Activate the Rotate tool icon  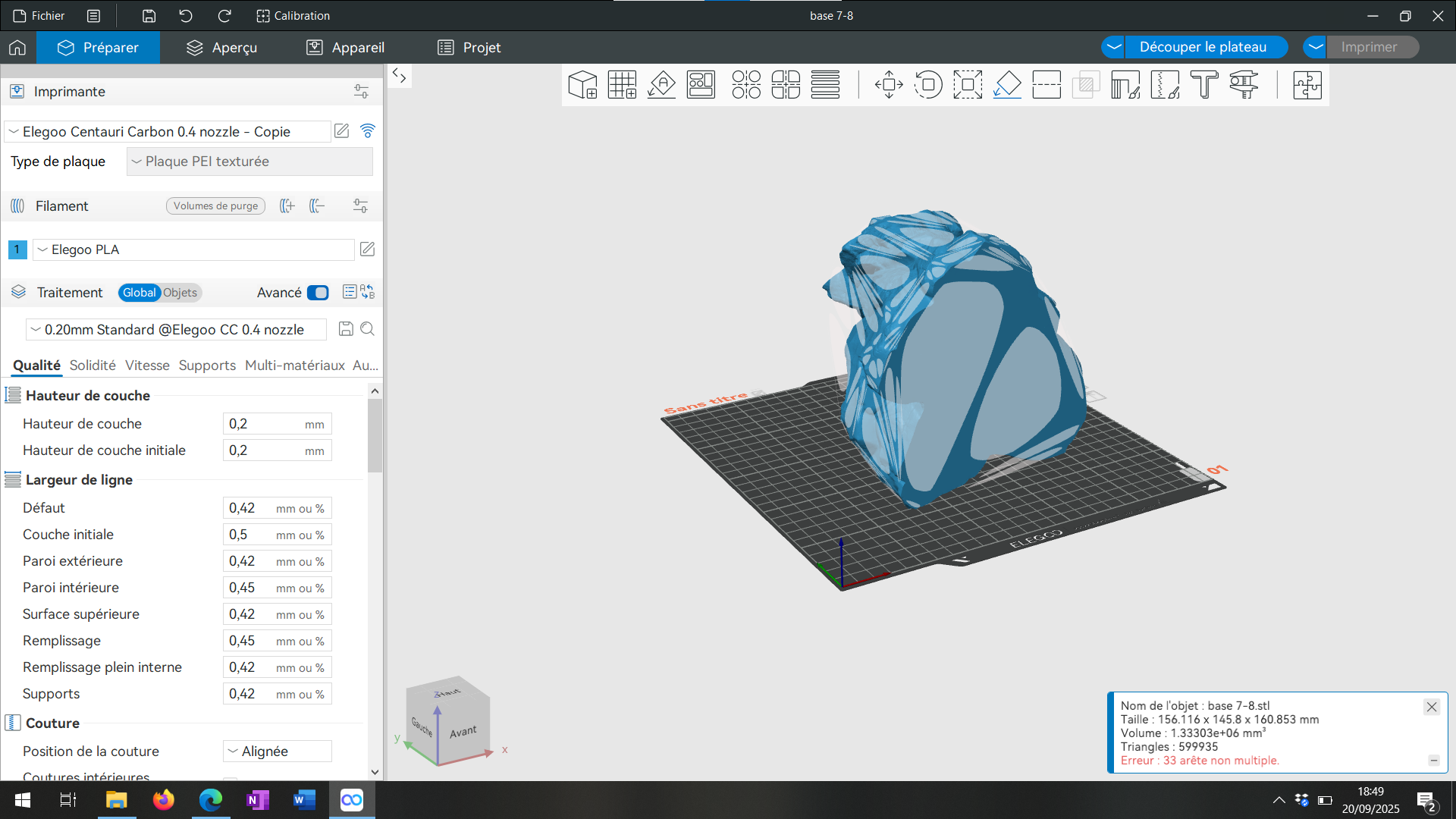pos(928,85)
